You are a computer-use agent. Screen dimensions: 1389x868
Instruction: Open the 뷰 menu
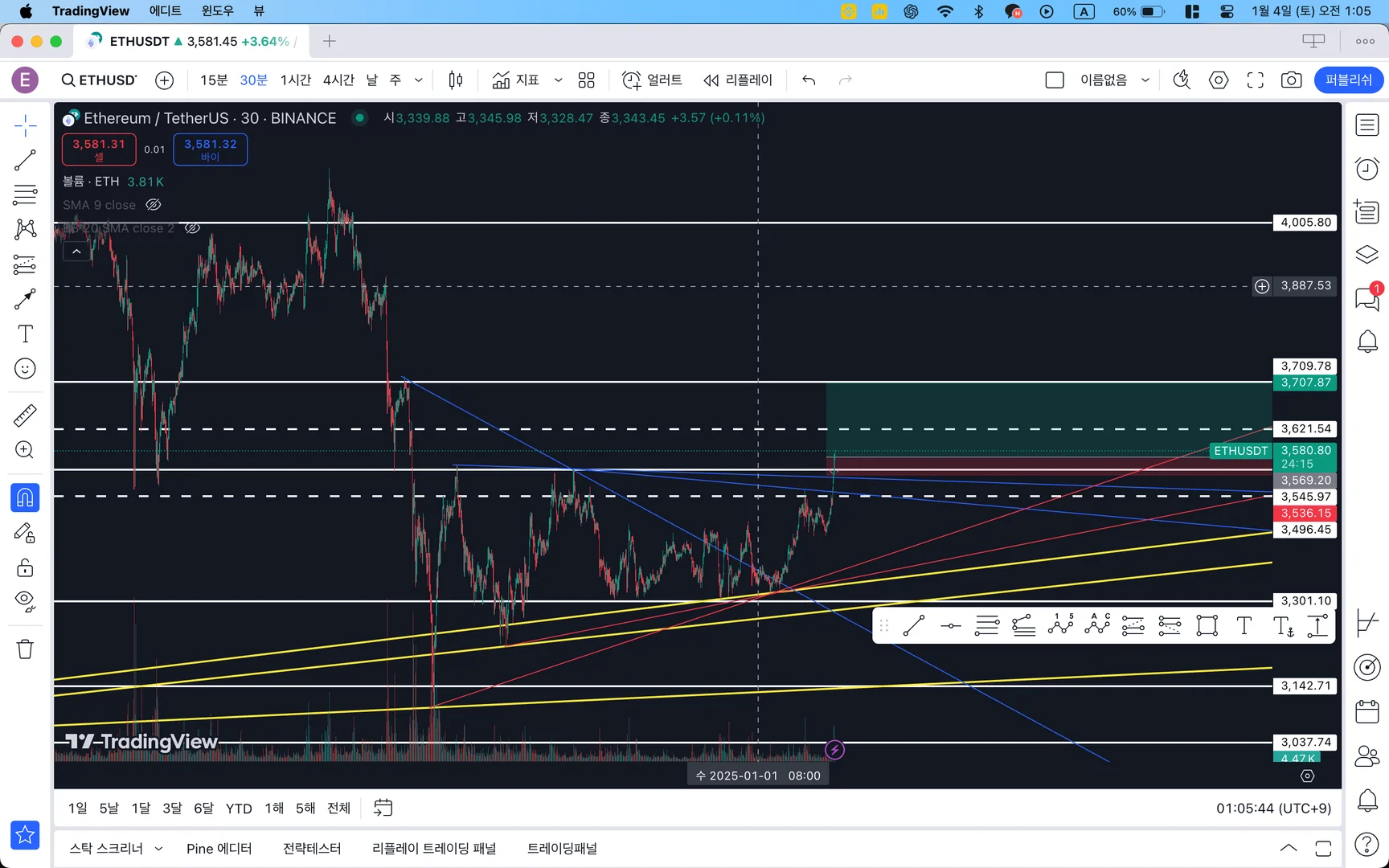click(259, 11)
